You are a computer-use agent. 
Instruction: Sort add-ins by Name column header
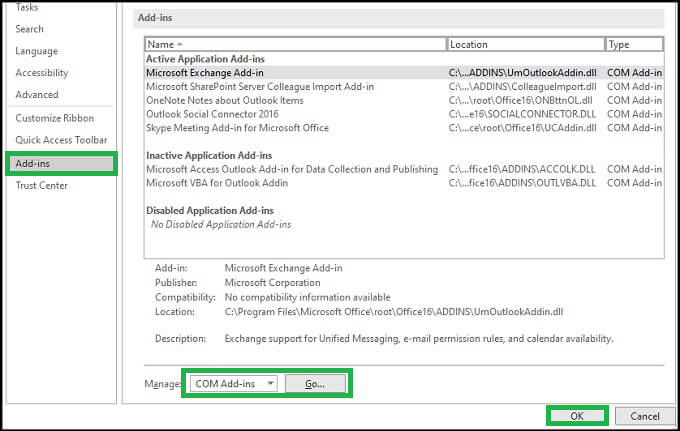(x=295, y=44)
